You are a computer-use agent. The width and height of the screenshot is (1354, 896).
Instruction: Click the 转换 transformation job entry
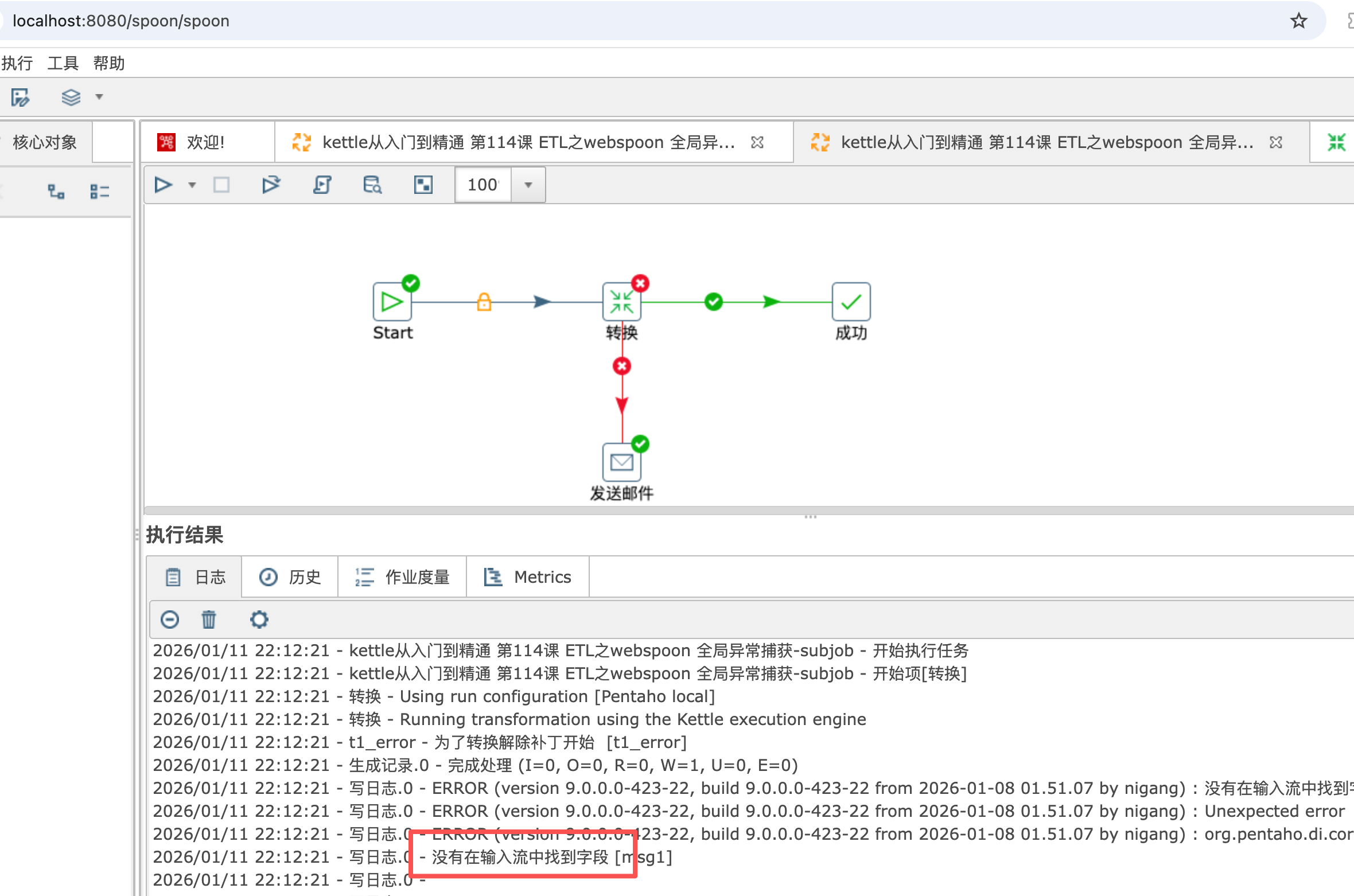[x=621, y=302]
